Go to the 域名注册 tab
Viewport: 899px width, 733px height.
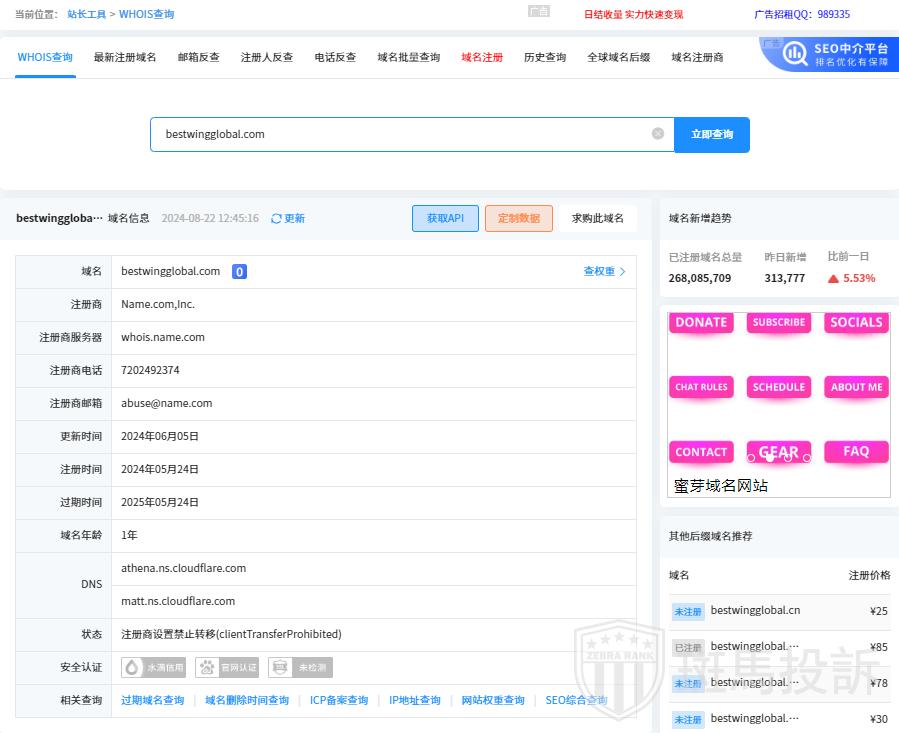(482, 58)
